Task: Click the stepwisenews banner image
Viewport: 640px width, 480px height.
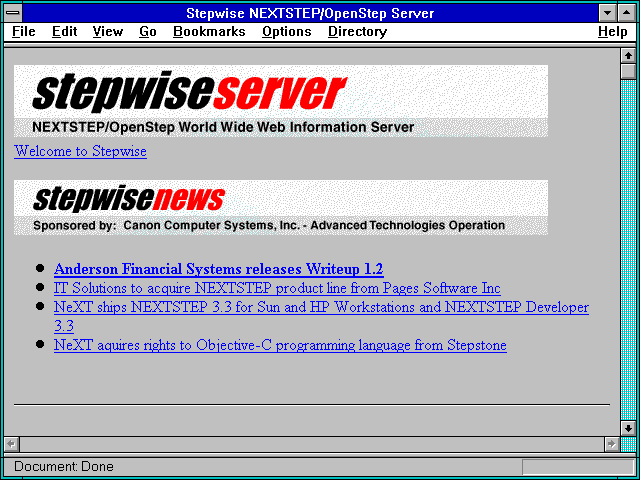Action: tap(281, 207)
